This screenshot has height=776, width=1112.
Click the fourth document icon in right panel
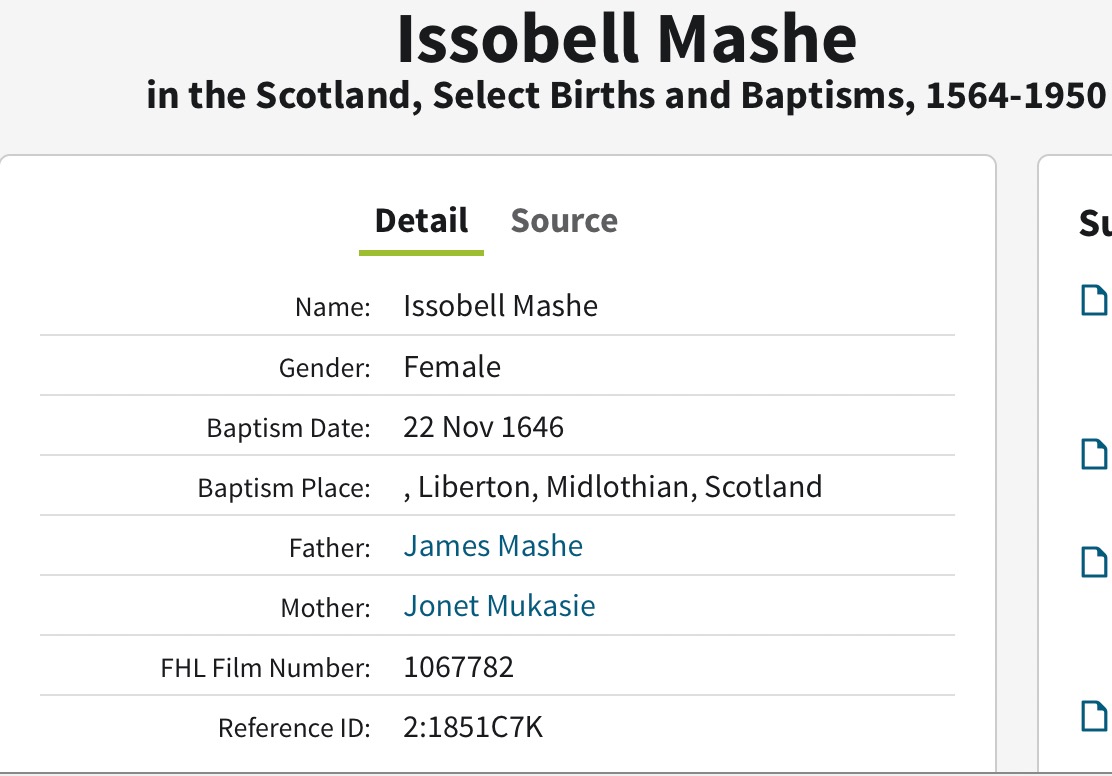pos(1096,715)
